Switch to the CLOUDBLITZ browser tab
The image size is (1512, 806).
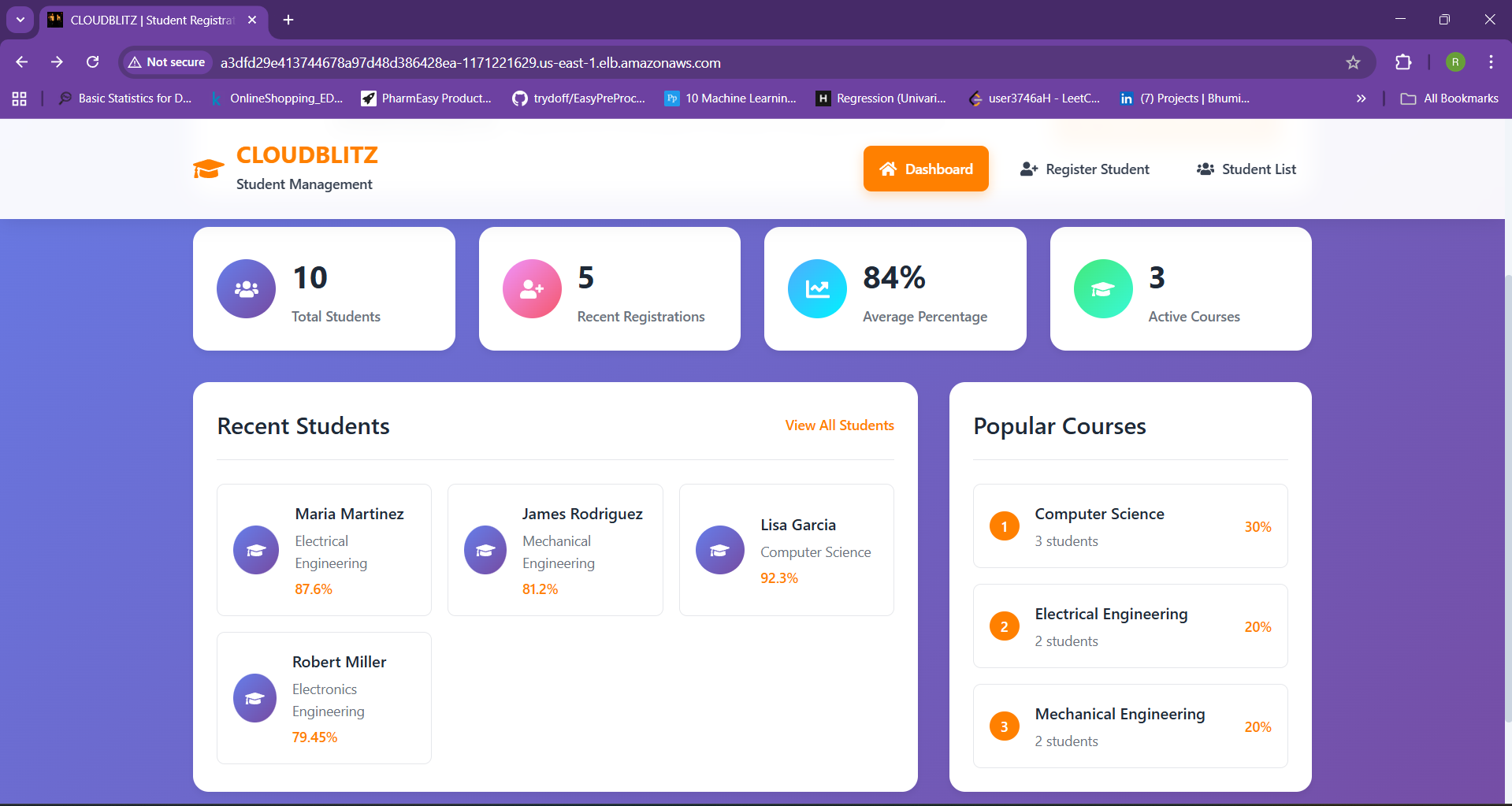click(x=142, y=20)
